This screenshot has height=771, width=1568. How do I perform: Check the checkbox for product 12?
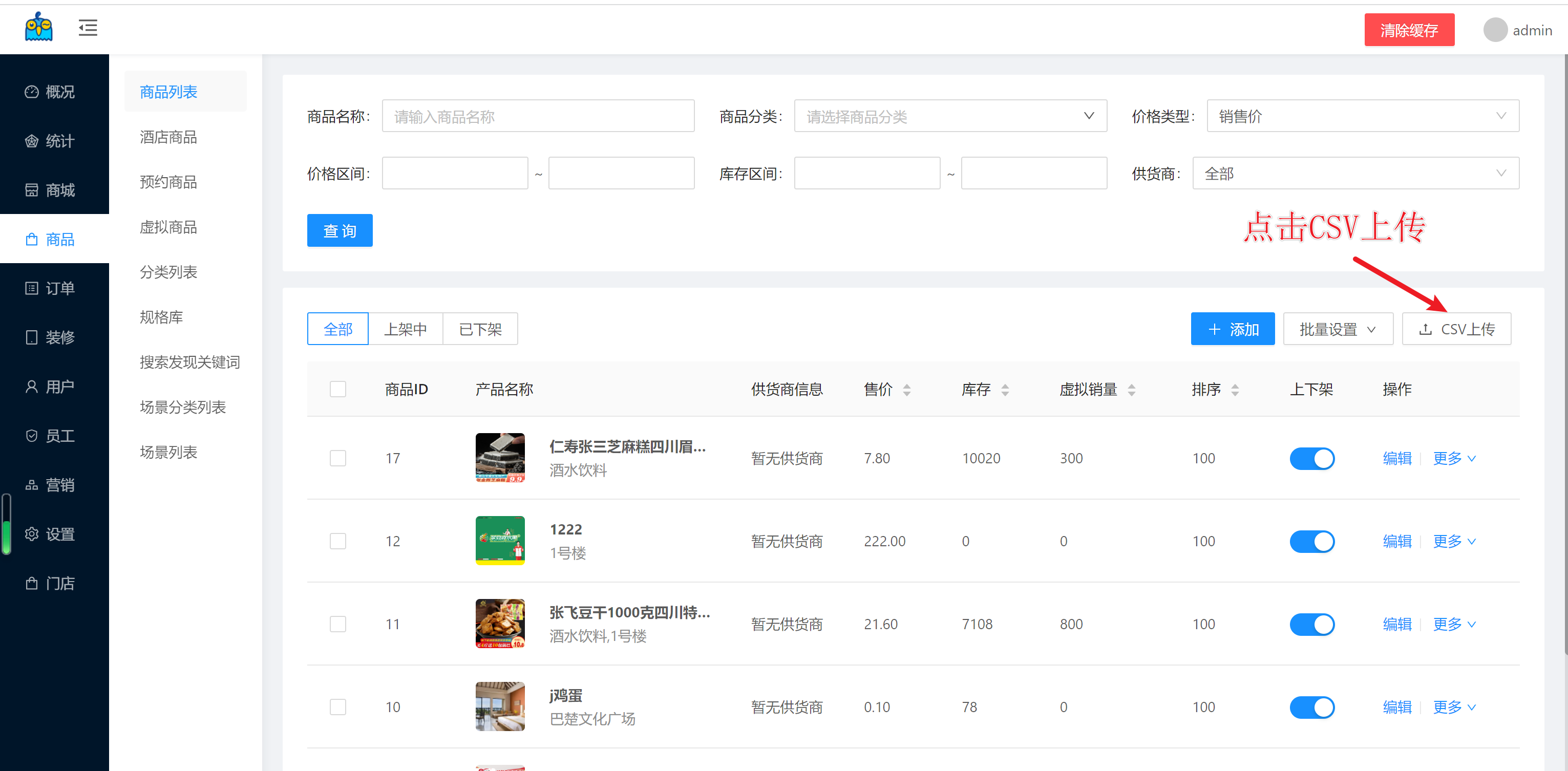[x=338, y=542]
